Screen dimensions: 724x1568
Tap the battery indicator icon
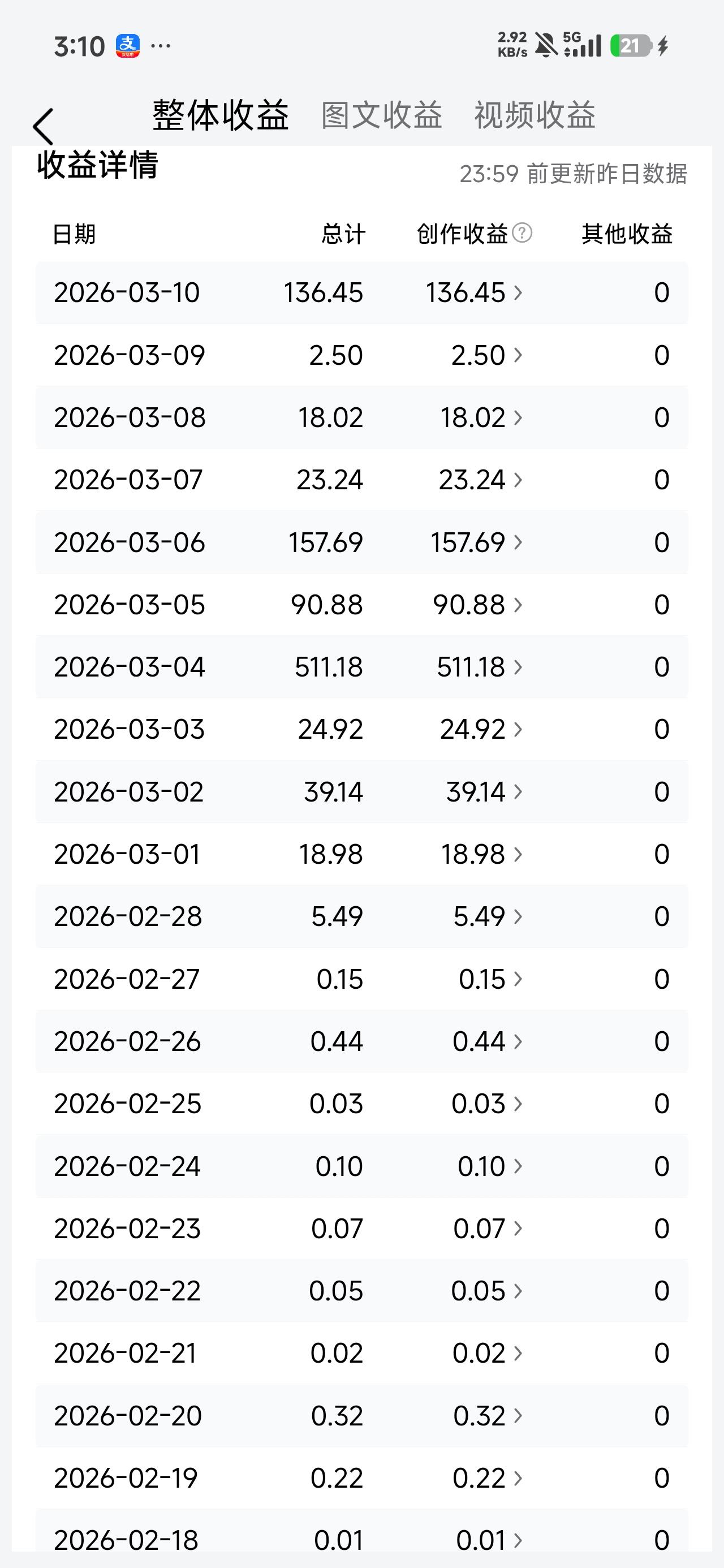(x=631, y=46)
